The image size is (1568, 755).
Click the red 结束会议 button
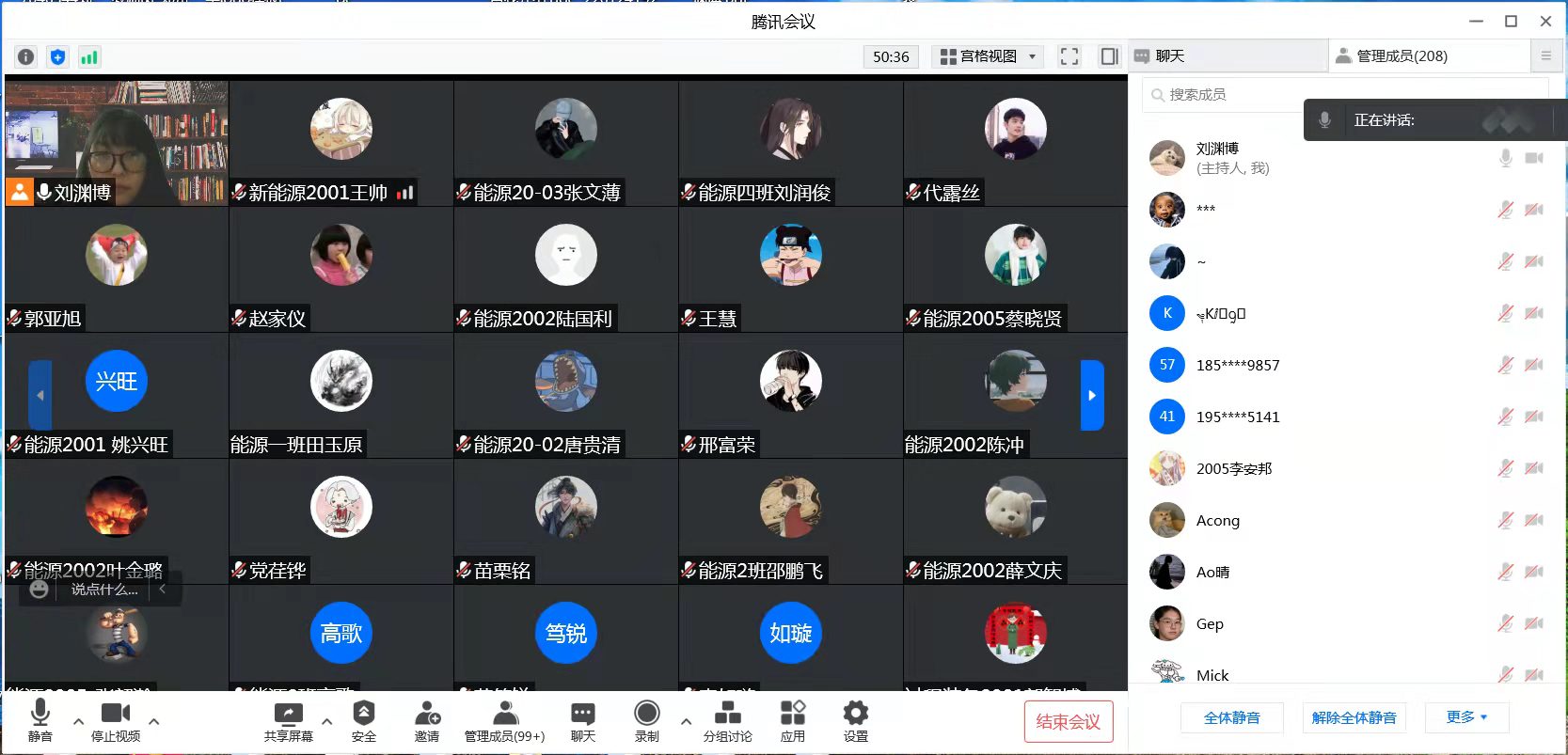pos(1068,722)
